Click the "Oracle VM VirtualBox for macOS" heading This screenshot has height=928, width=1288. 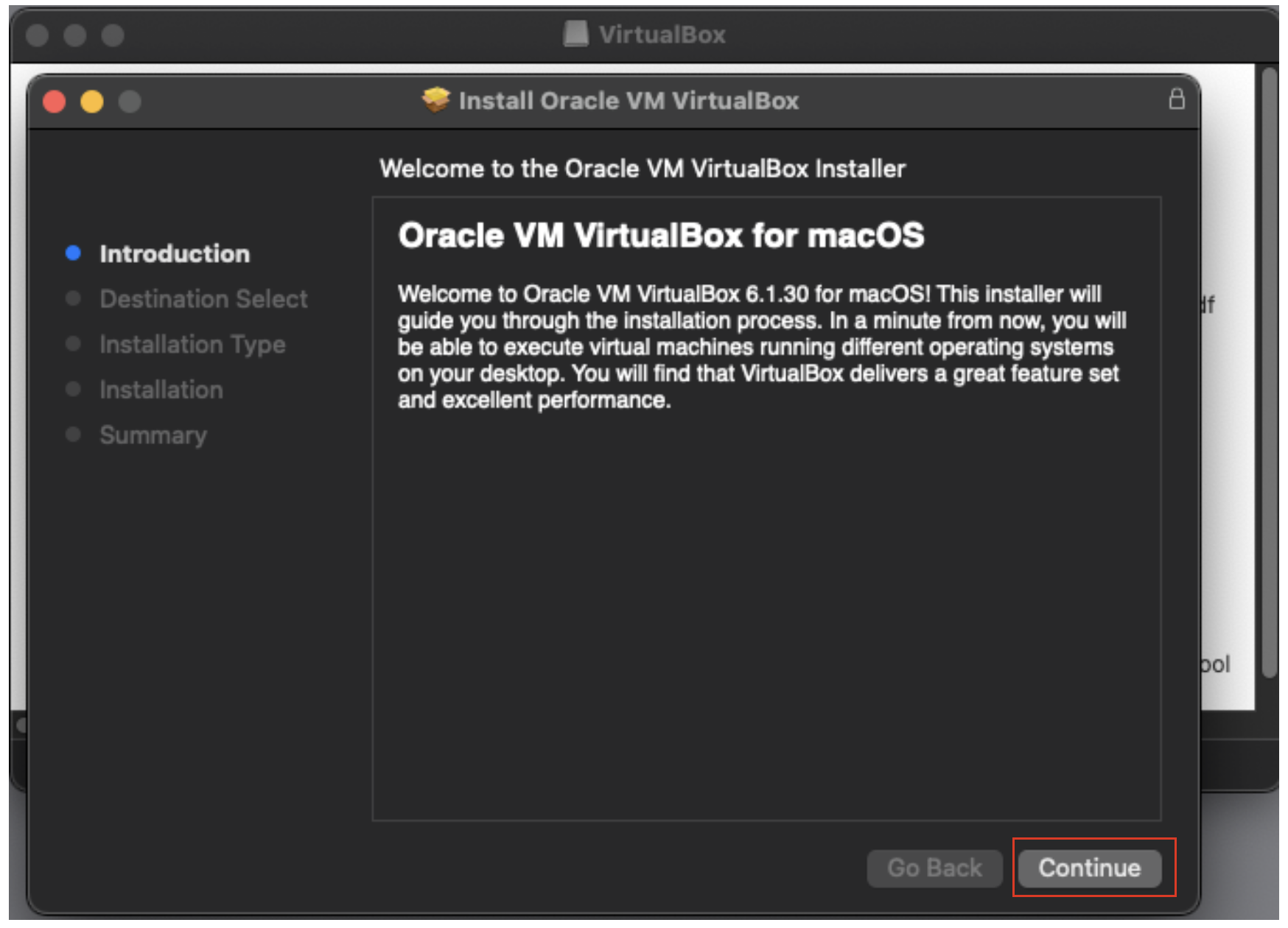[x=661, y=236]
